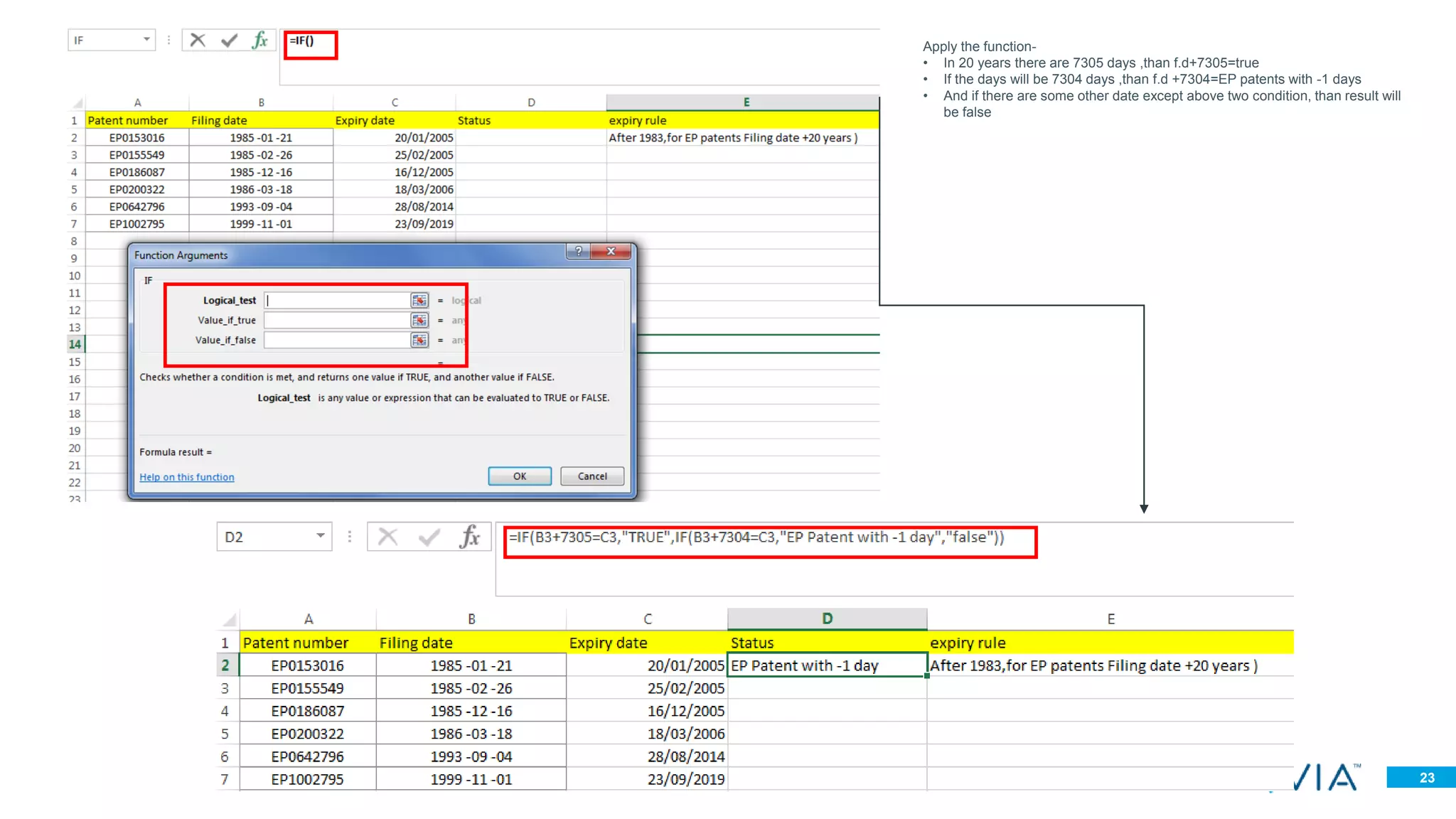
Task: Click the confirm checkmark icon beside the D2 name box
Action: pyautogui.click(x=429, y=537)
